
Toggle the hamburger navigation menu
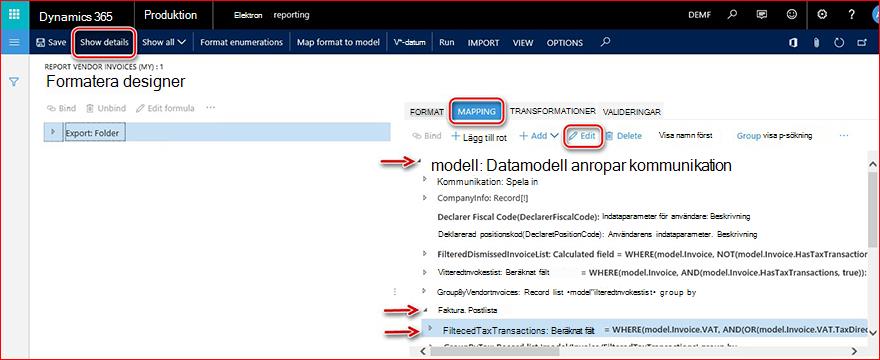coord(15,42)
